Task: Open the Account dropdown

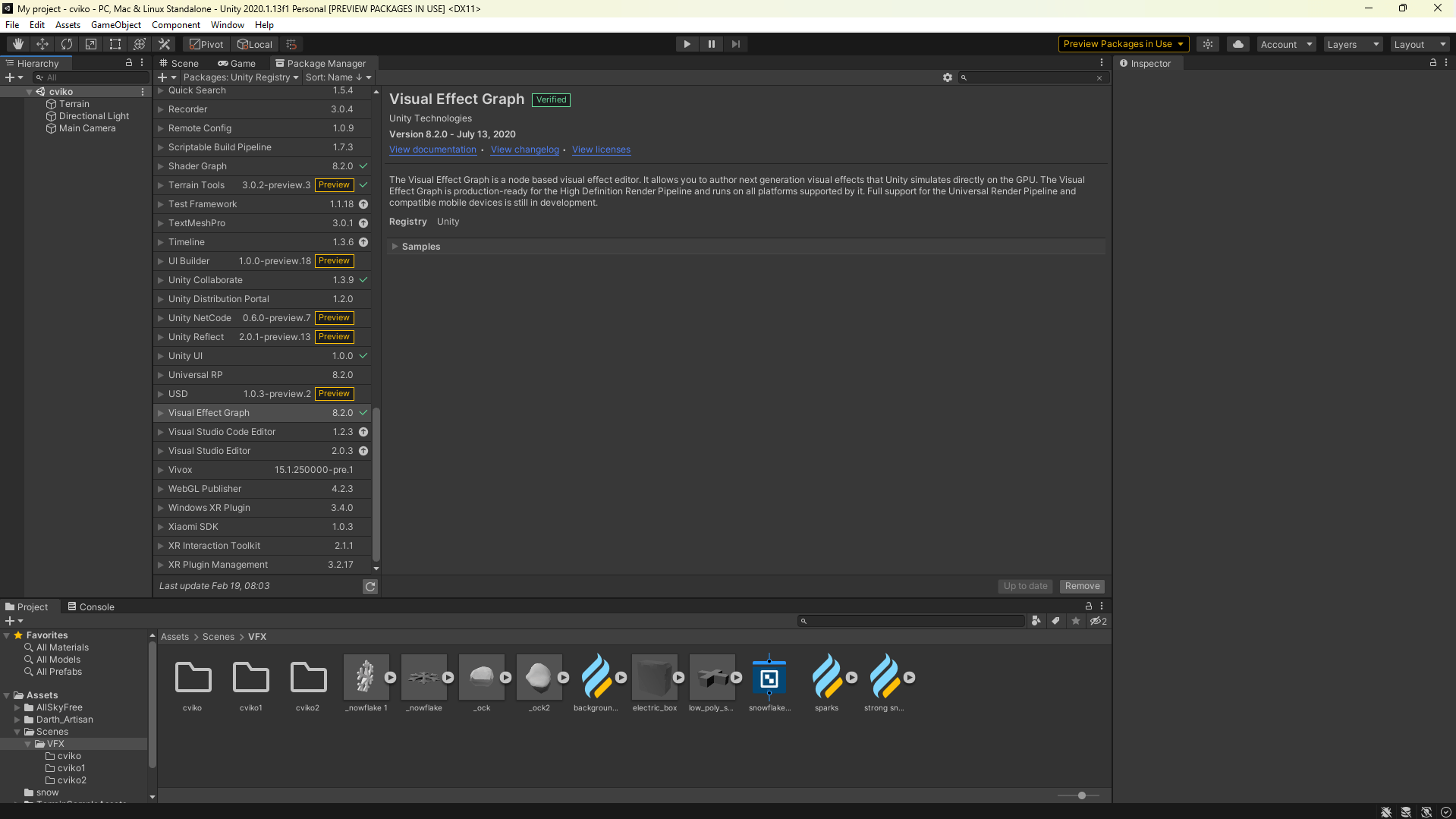Action: point(1286,44)
